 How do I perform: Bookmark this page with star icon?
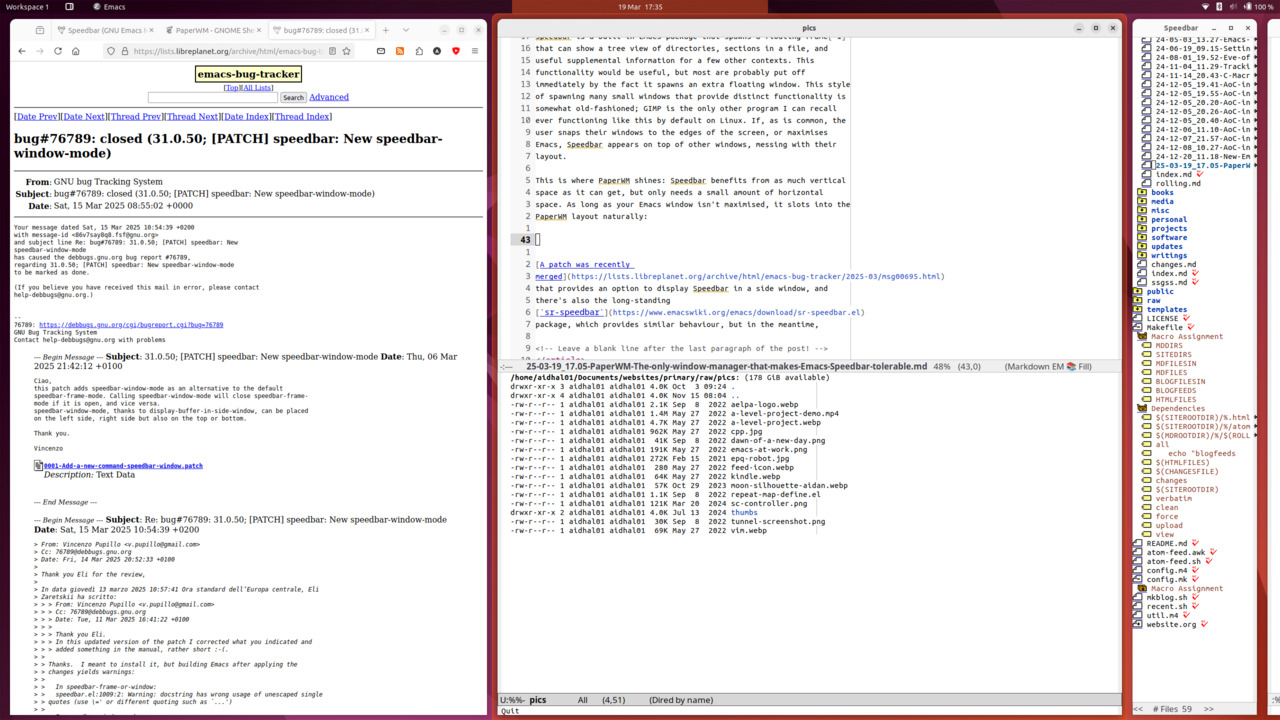(x=346, y=51)
